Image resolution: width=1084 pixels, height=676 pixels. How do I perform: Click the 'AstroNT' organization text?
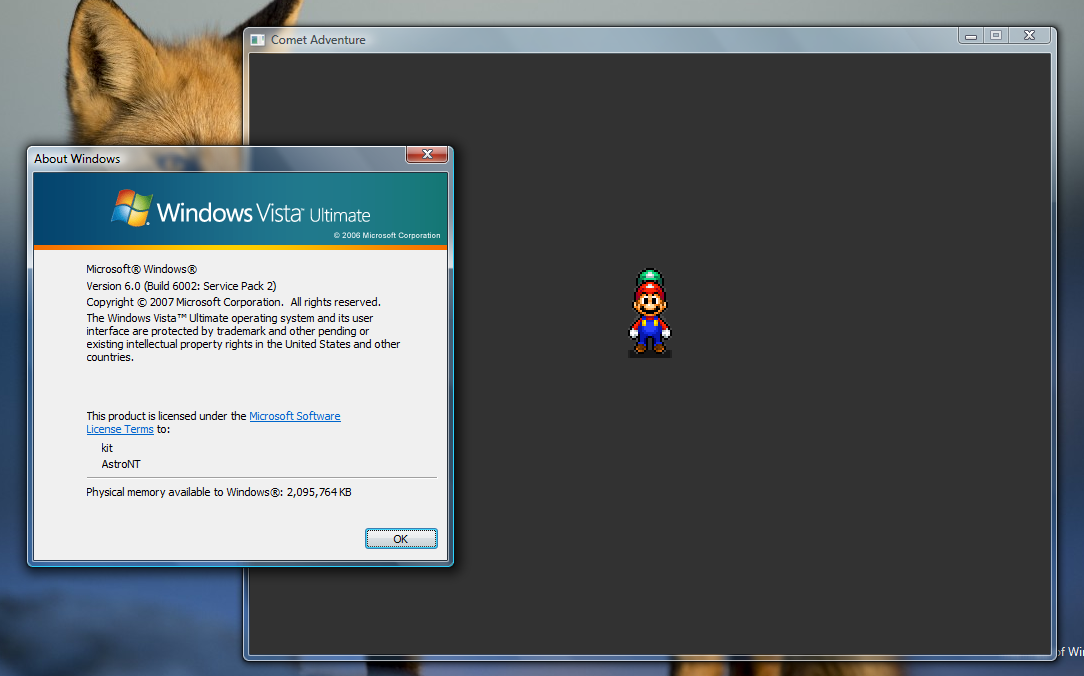(x=121, y=464)
